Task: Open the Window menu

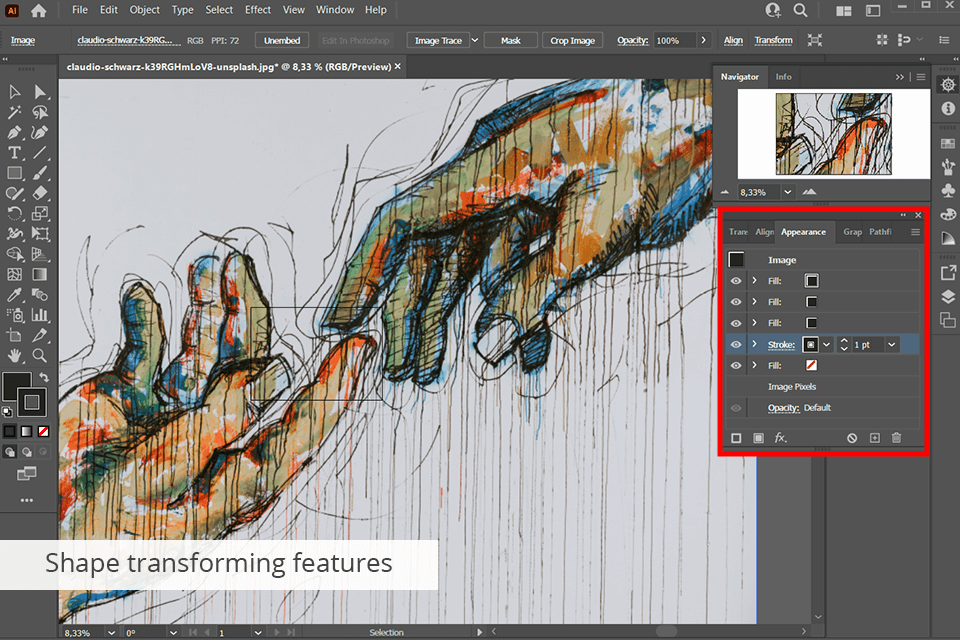Action: [x=335, y=10]
